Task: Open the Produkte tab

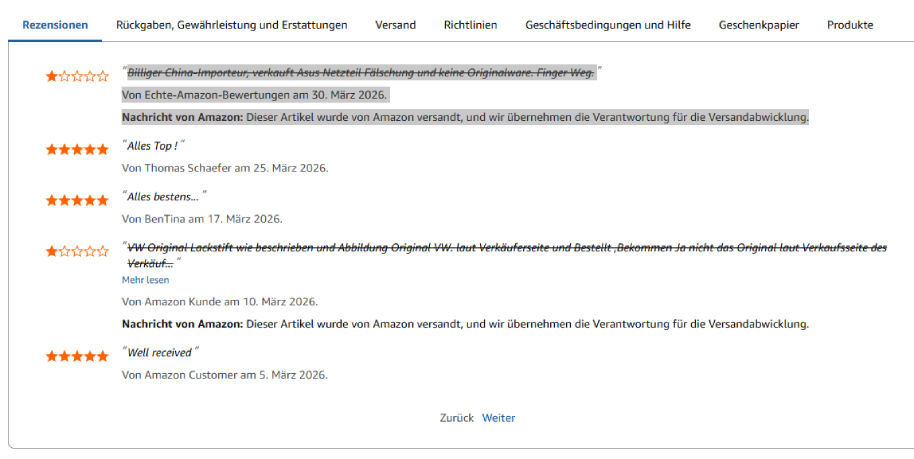Action: [850, 25]
